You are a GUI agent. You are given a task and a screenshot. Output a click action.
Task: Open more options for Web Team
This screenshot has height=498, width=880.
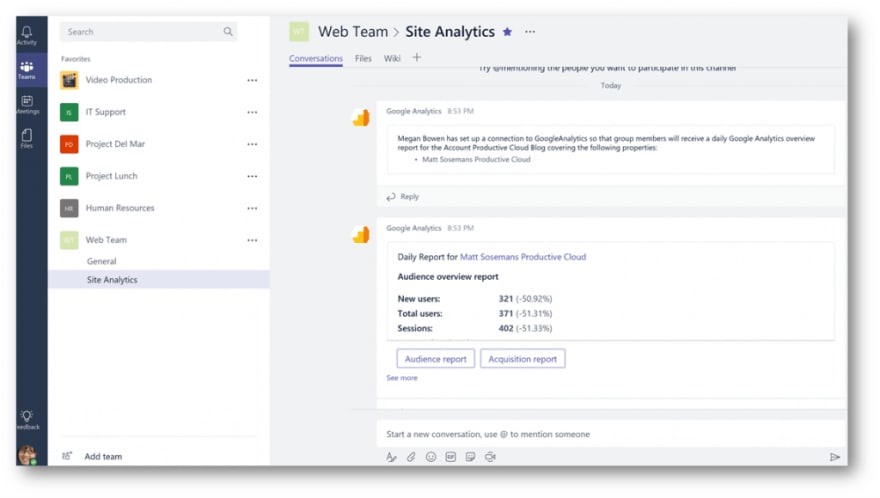[x=252, y=240]
